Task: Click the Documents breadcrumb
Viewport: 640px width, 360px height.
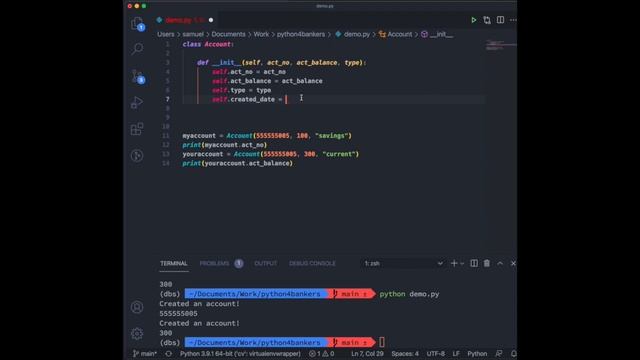Action: 229,34
